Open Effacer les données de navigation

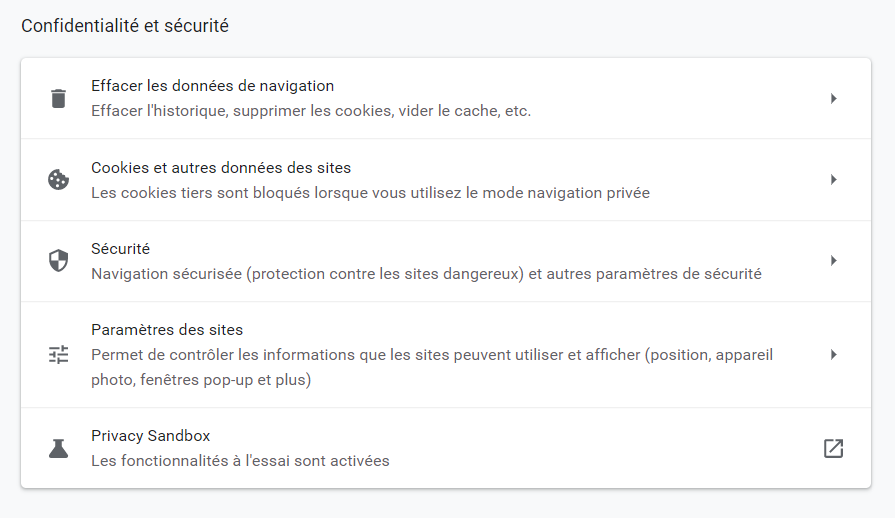point(212,86)
